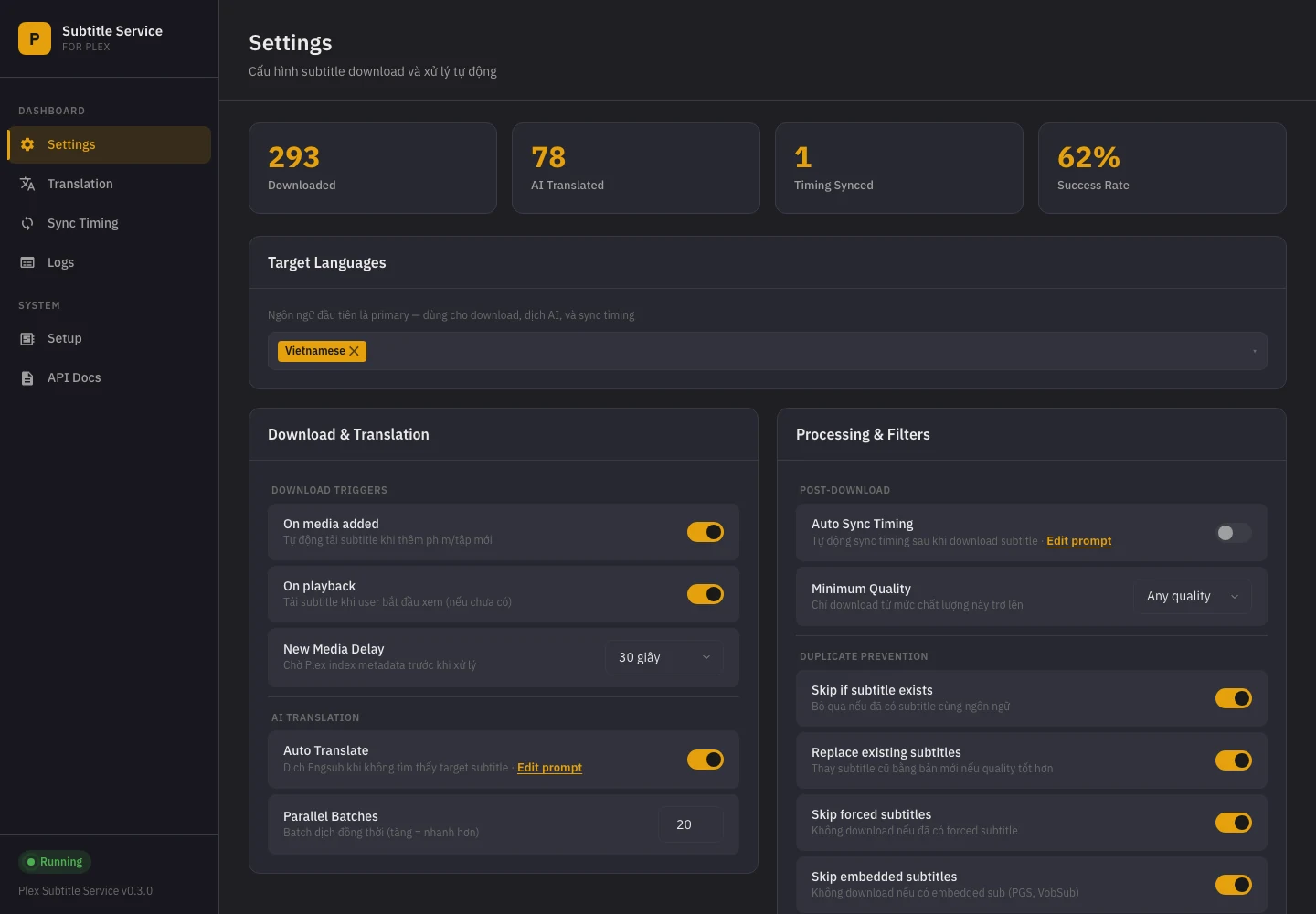Click the Download & Translation heading
Screen dimensions: 1316x914
click(348, 435)
